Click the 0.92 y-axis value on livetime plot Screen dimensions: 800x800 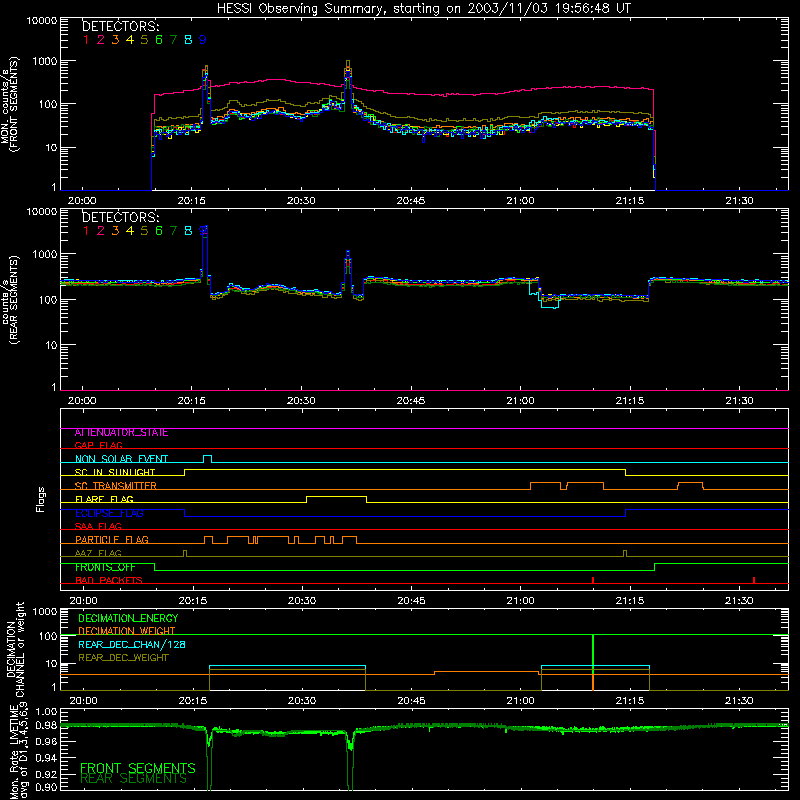pyautogui.click(x=46, y=772)
